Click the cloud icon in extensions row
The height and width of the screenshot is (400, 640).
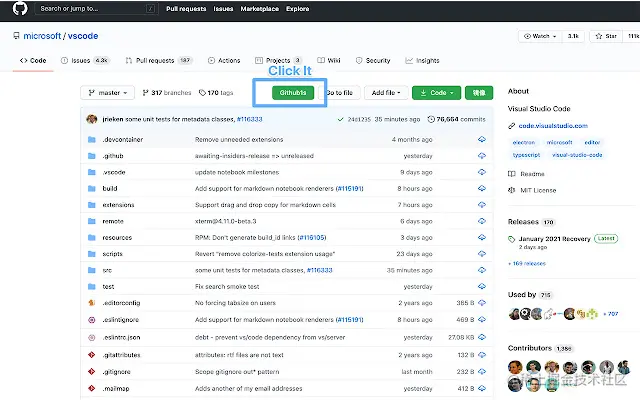tap(482, 205)
